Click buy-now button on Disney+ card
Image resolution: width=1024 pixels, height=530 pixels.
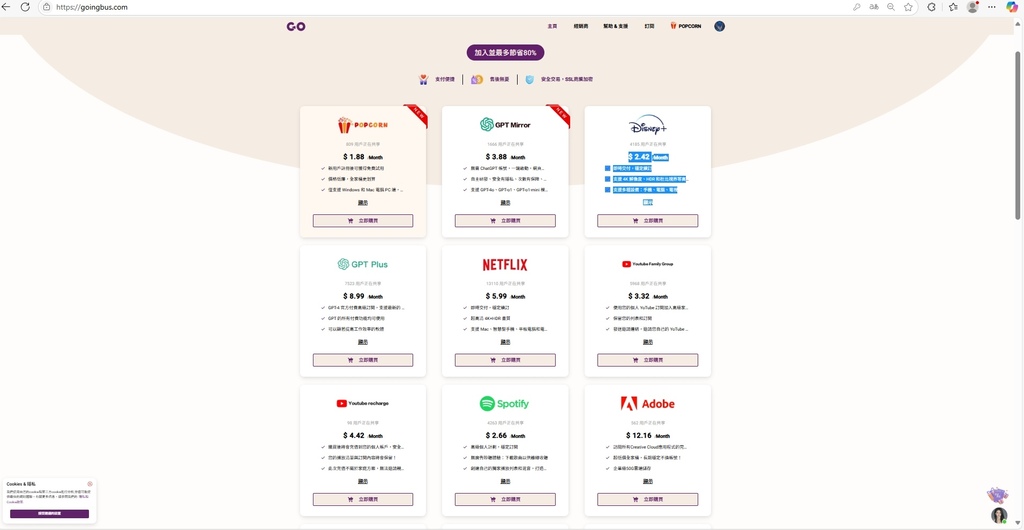pyautogui.click(x=647, y=221)
